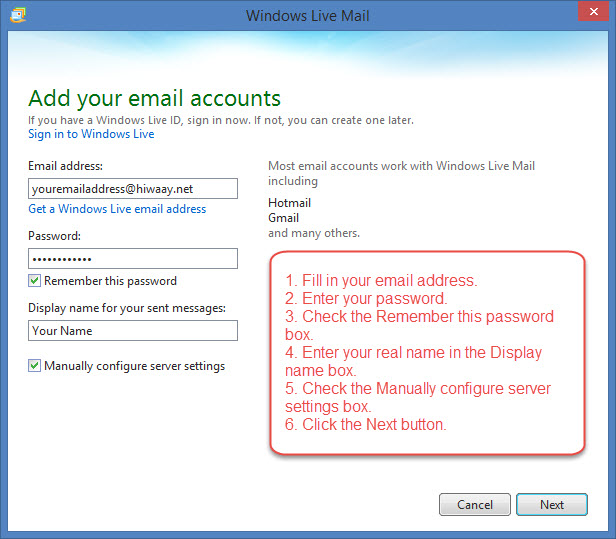616x539 pixels.
Task: Click the Email address input field
Action: [x=133, y=188]
